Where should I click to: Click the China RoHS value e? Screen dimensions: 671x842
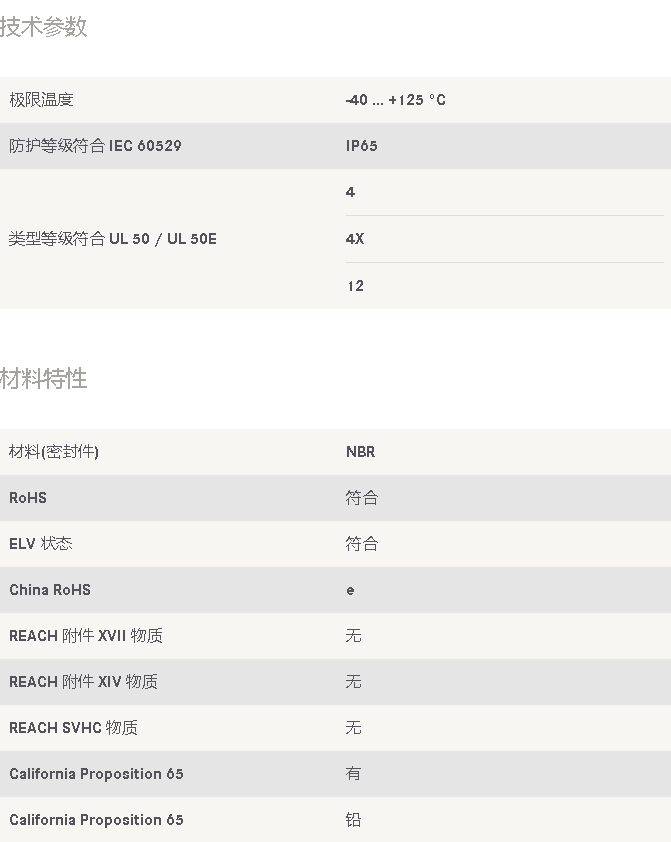coord(350,590)
